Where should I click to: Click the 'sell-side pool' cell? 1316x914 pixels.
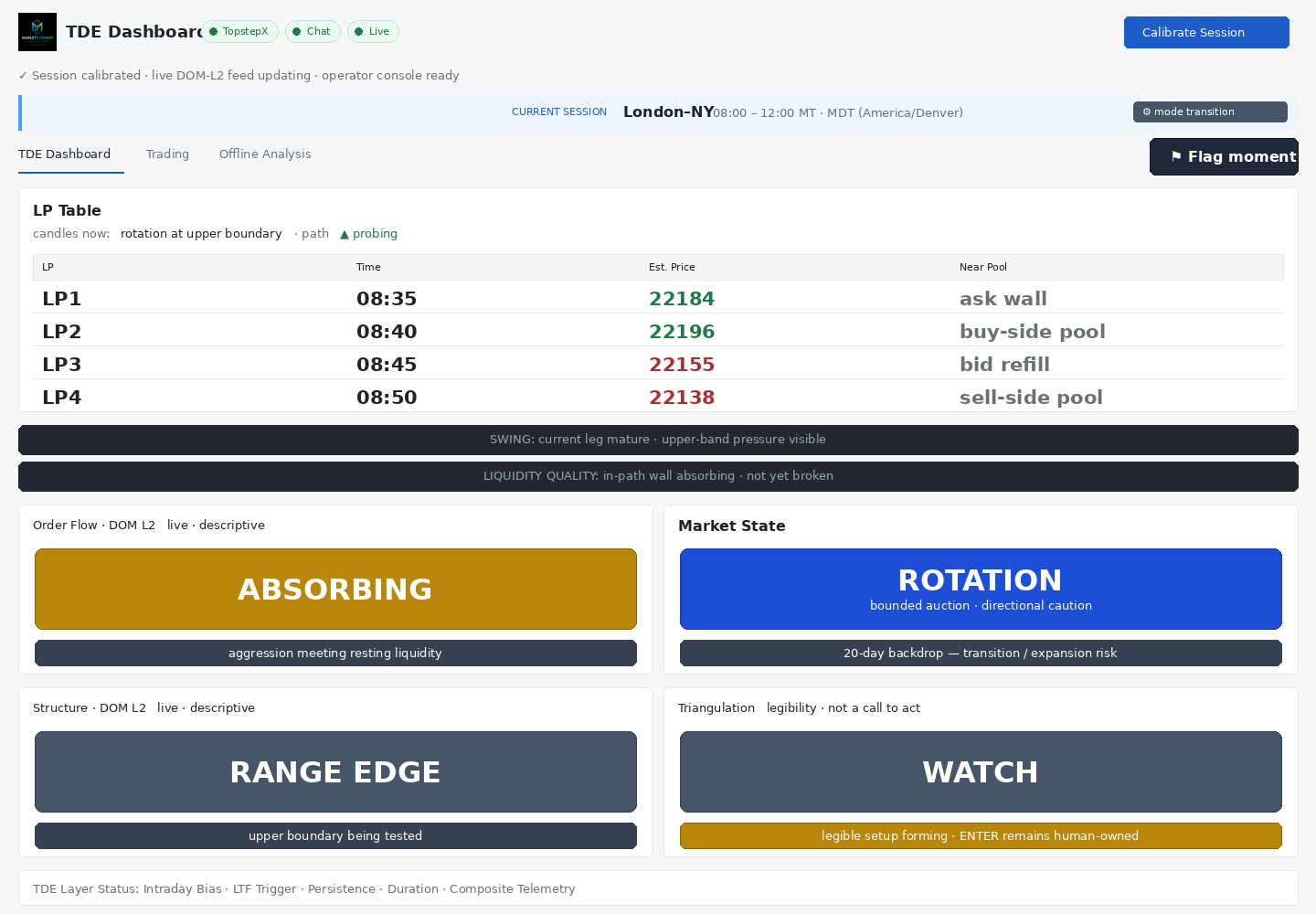point(1031,397)
